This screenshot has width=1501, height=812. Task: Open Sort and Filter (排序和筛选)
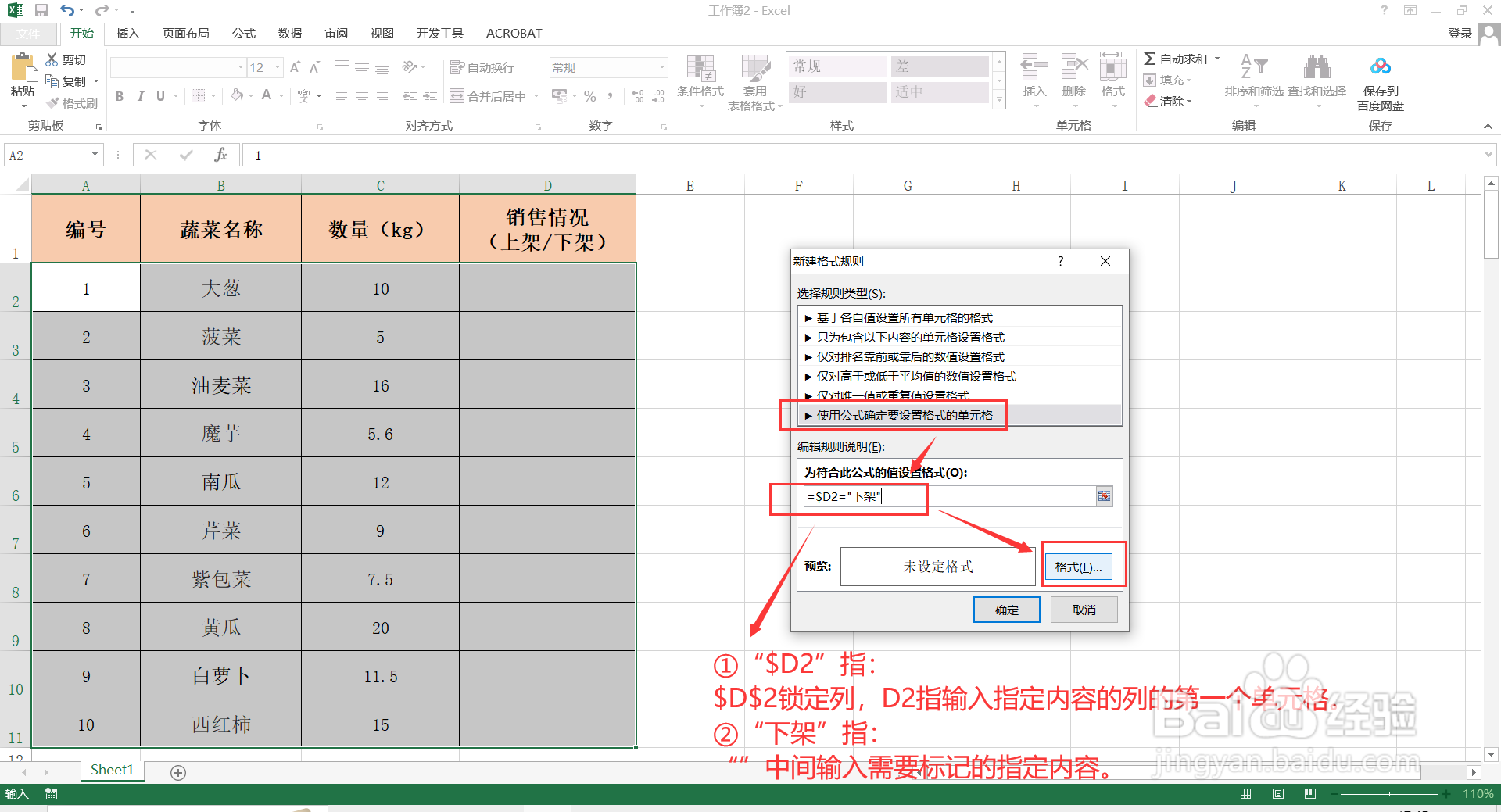point(1253,78)
